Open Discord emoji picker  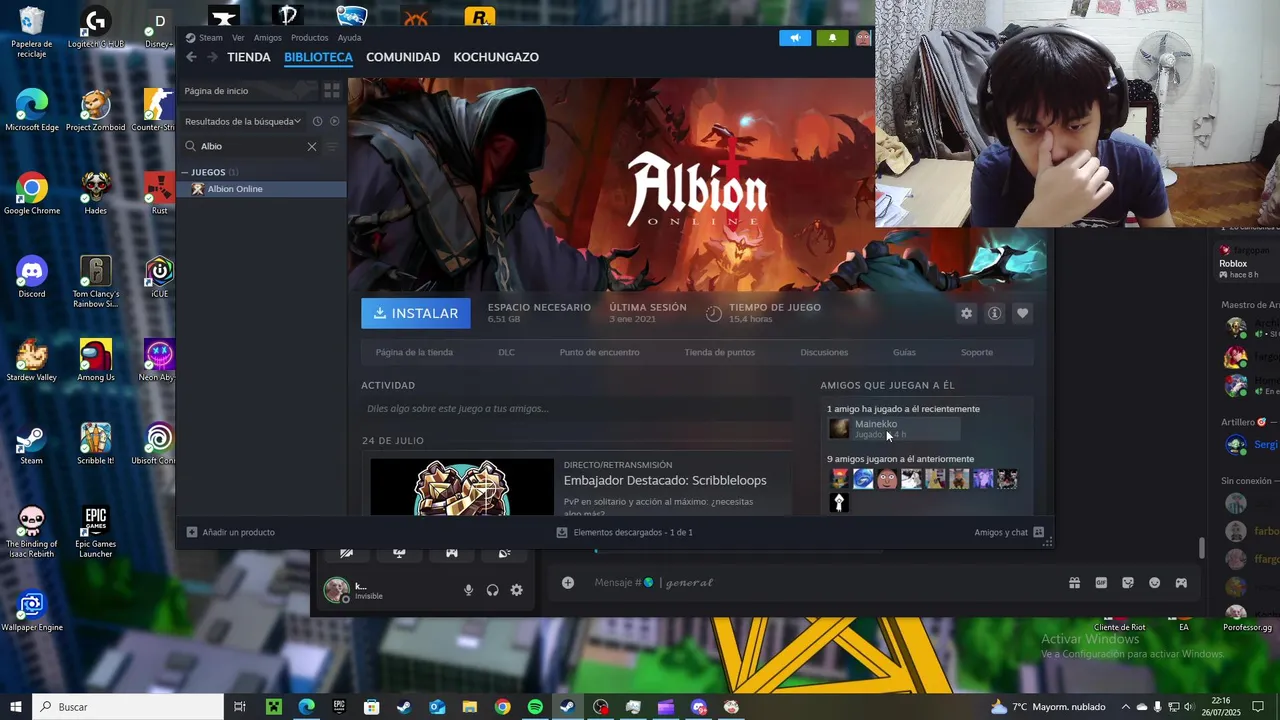point(1154,583)
